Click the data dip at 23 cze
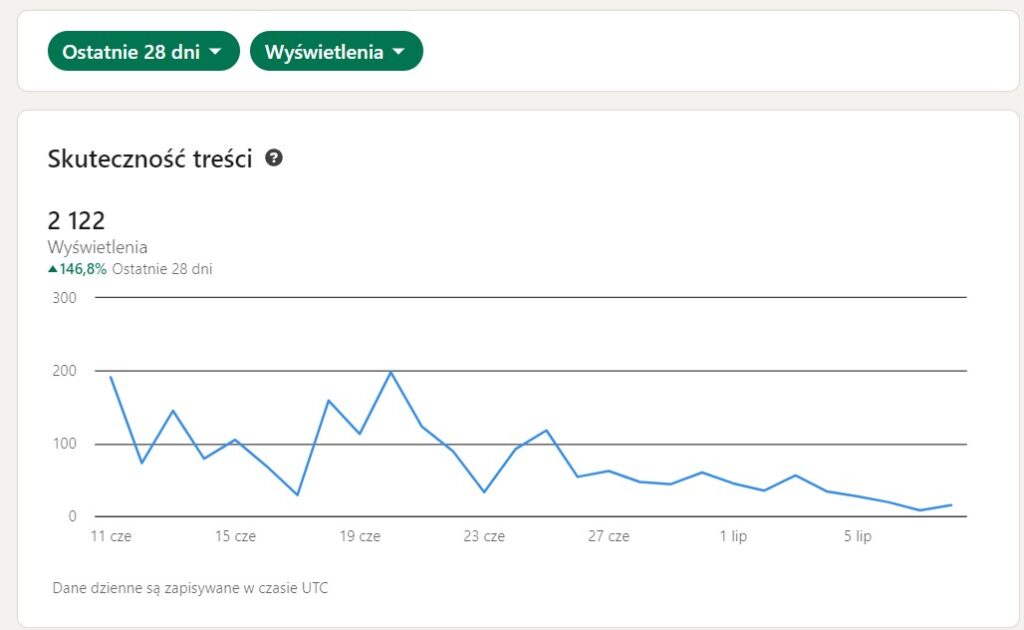Viewport: 1024px width, 630px height. click(483, 492)
